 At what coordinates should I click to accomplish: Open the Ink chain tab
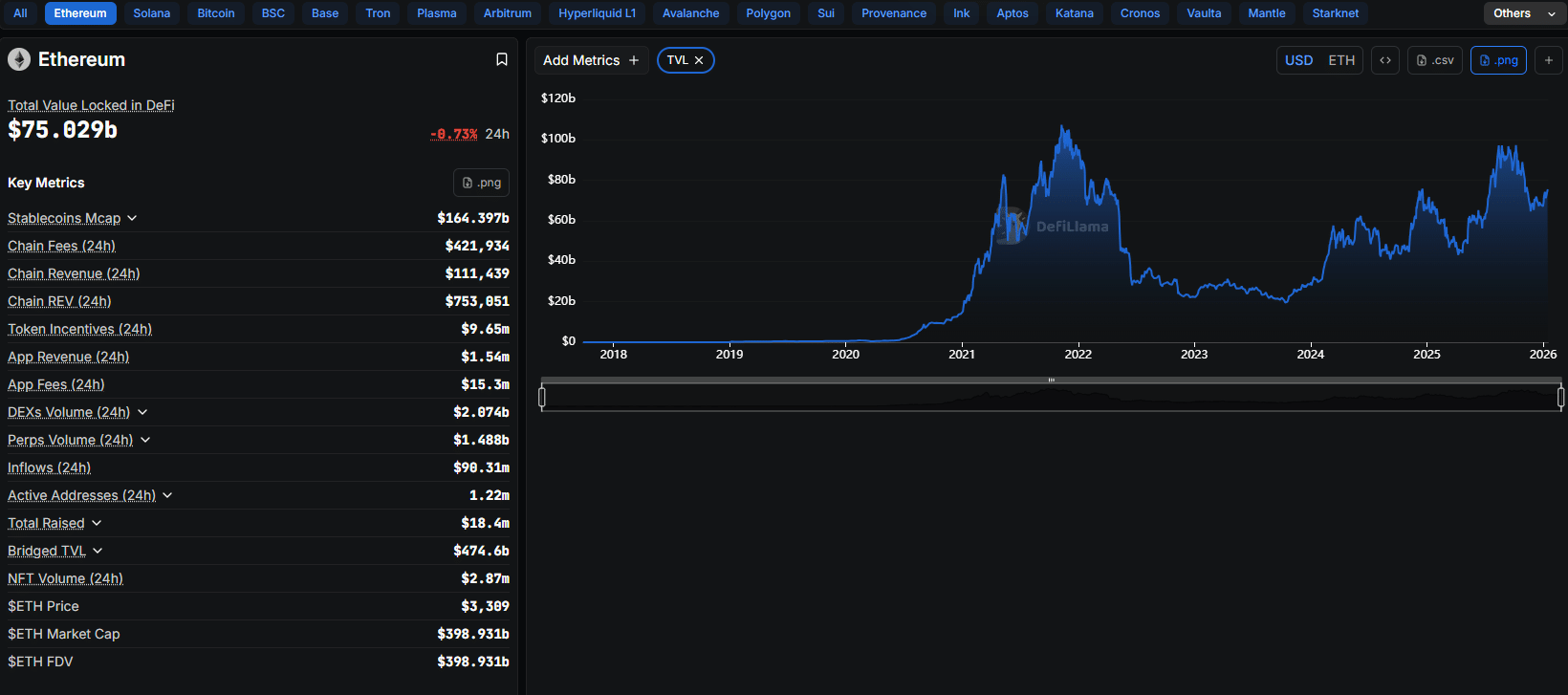pyautogui.click(x=962, y=13)
